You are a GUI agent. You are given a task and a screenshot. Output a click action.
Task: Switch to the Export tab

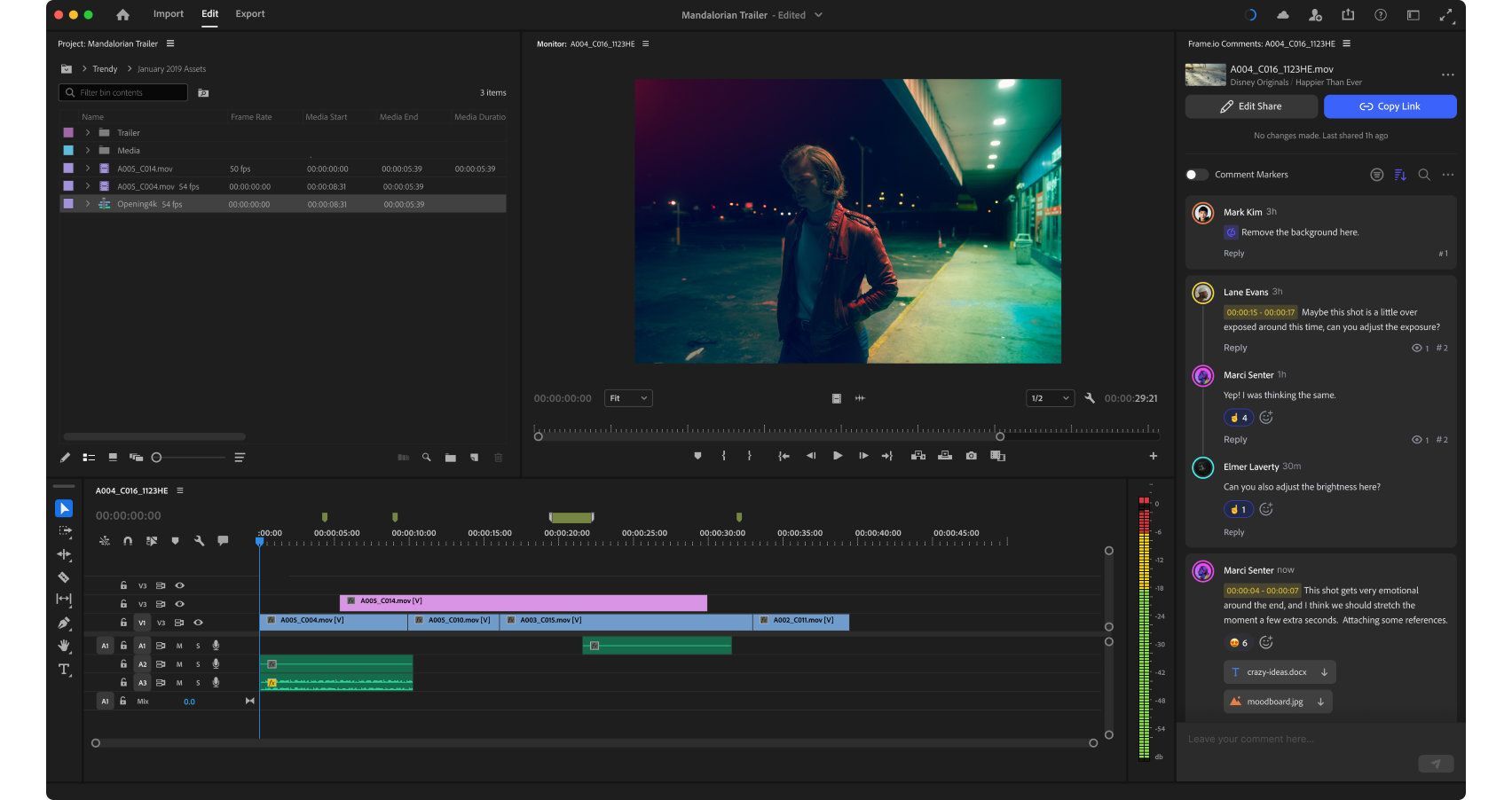[250, 14]
